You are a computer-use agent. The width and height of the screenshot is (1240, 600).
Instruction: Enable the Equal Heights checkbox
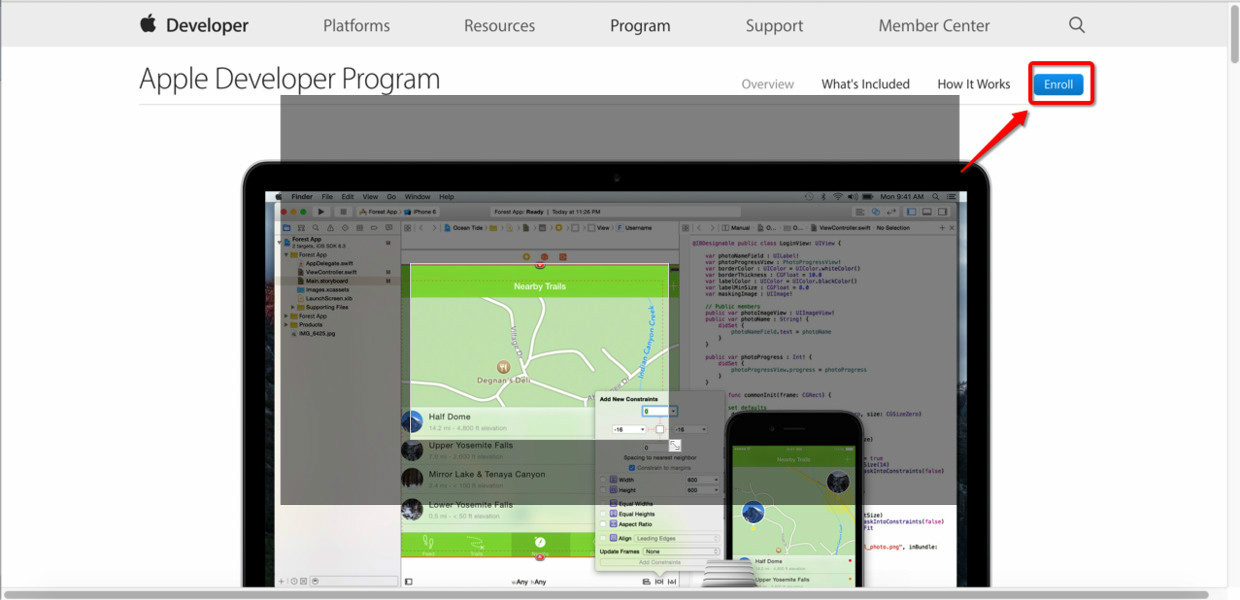pos(603,514)
